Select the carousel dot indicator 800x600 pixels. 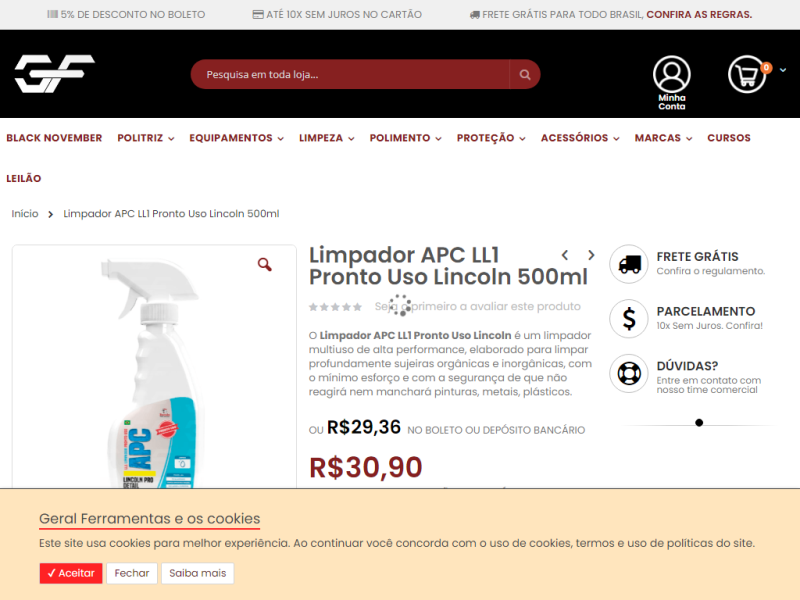[699, 422]
